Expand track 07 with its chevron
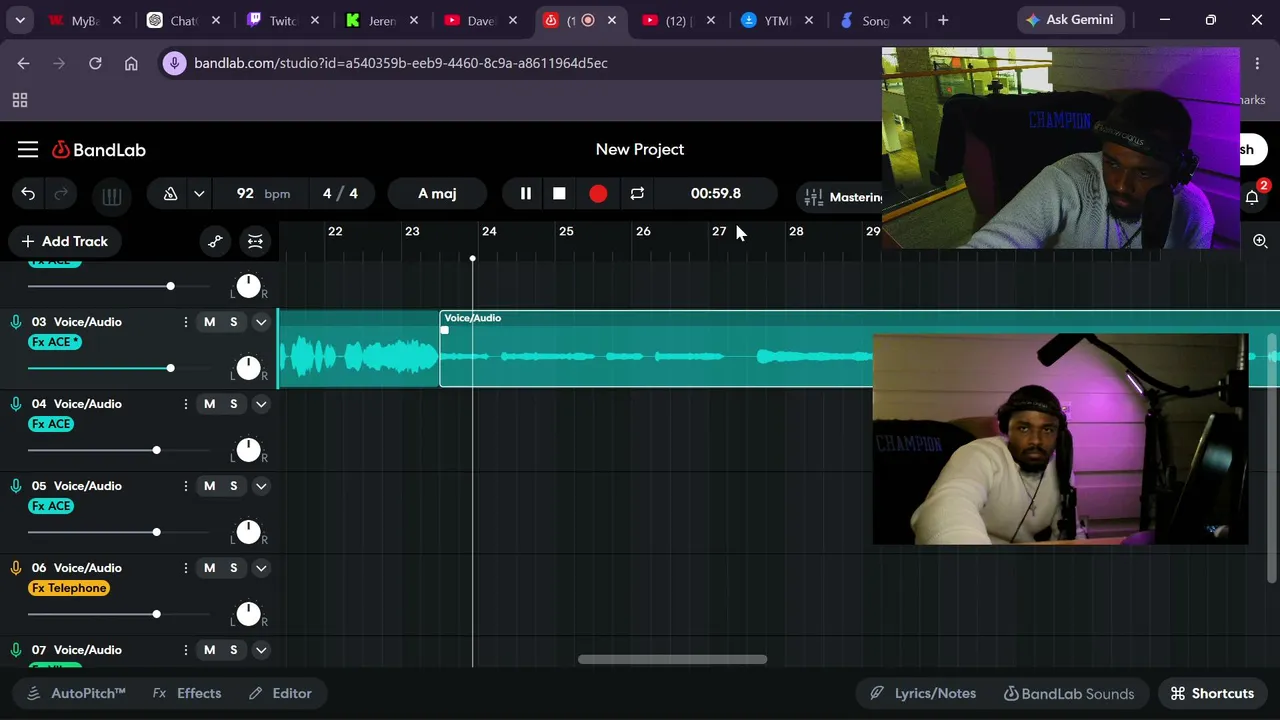The image size is (1280, 720). [261, 650]
